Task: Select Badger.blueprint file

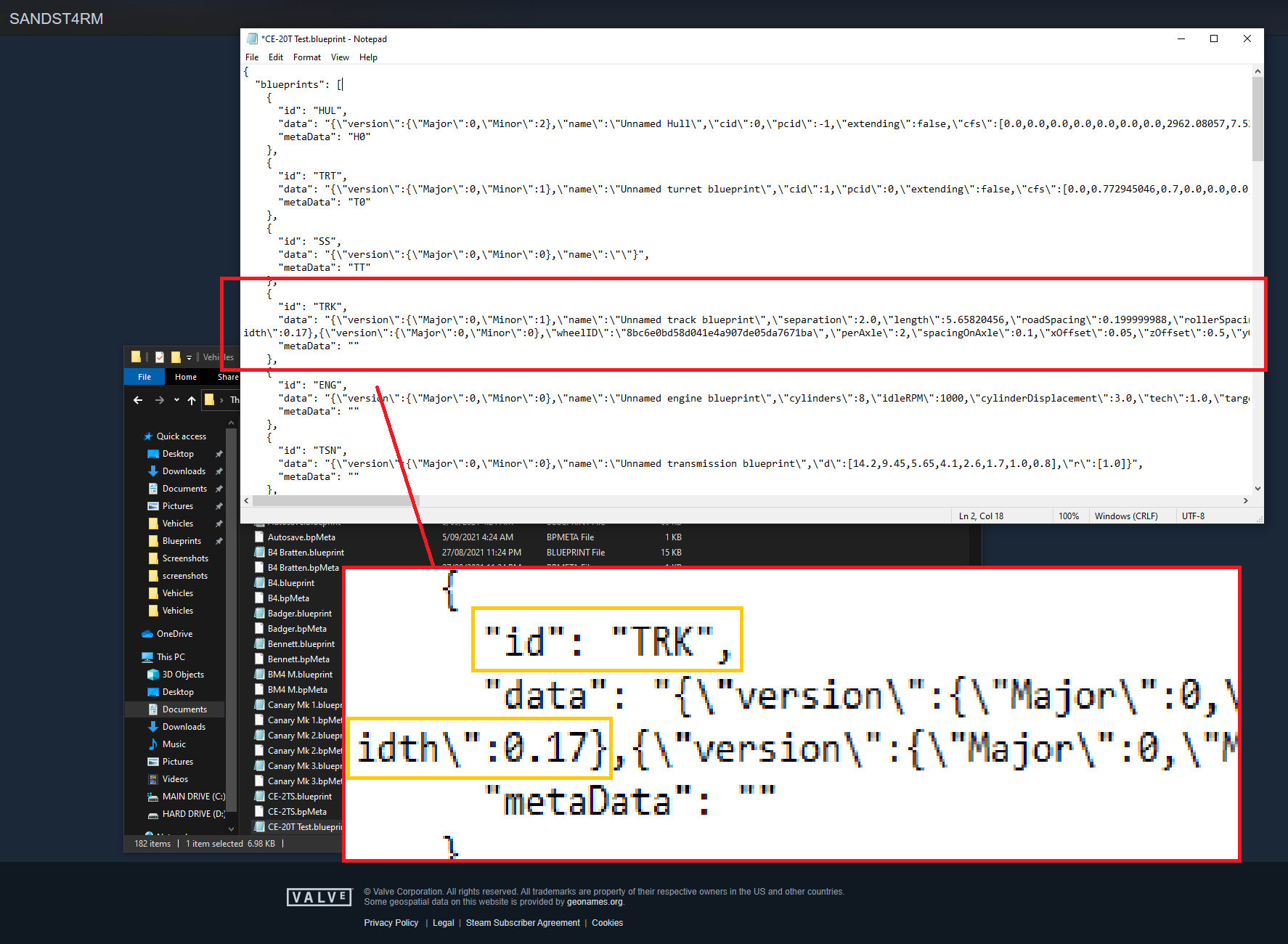Action: click(300, 614)
